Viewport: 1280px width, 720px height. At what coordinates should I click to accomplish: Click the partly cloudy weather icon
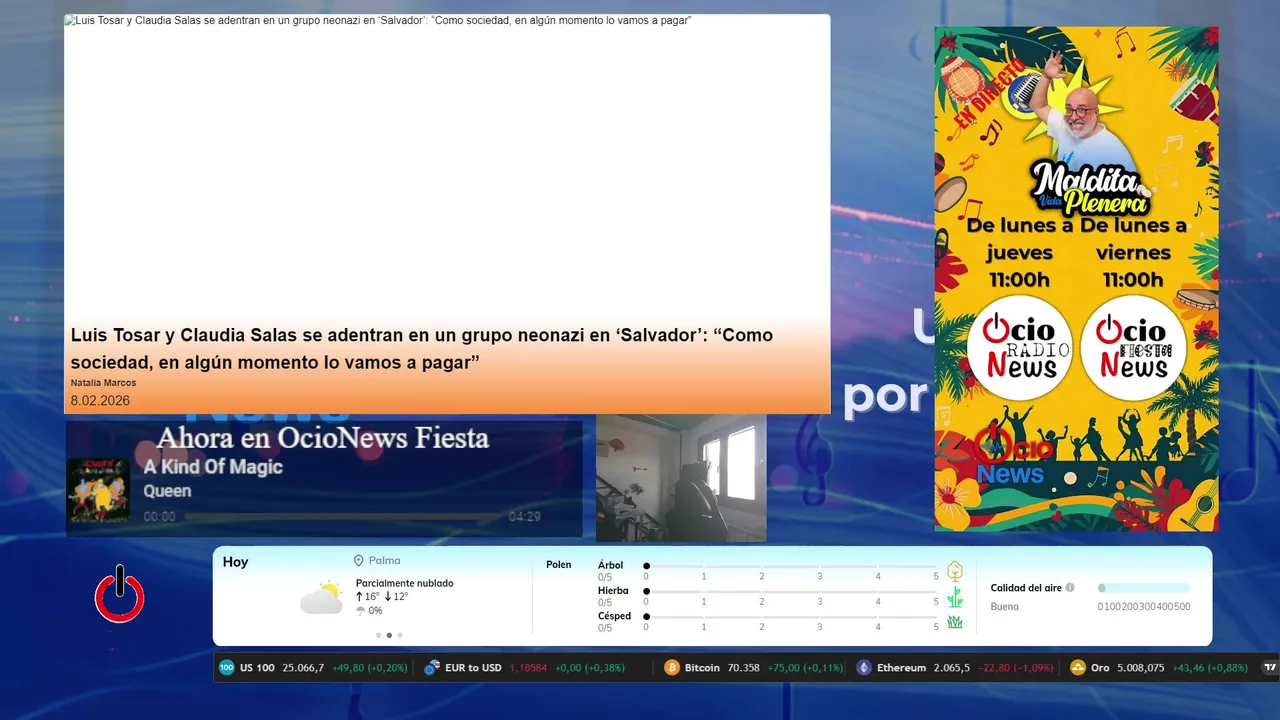pyautogui.click(x=322, y=597)
